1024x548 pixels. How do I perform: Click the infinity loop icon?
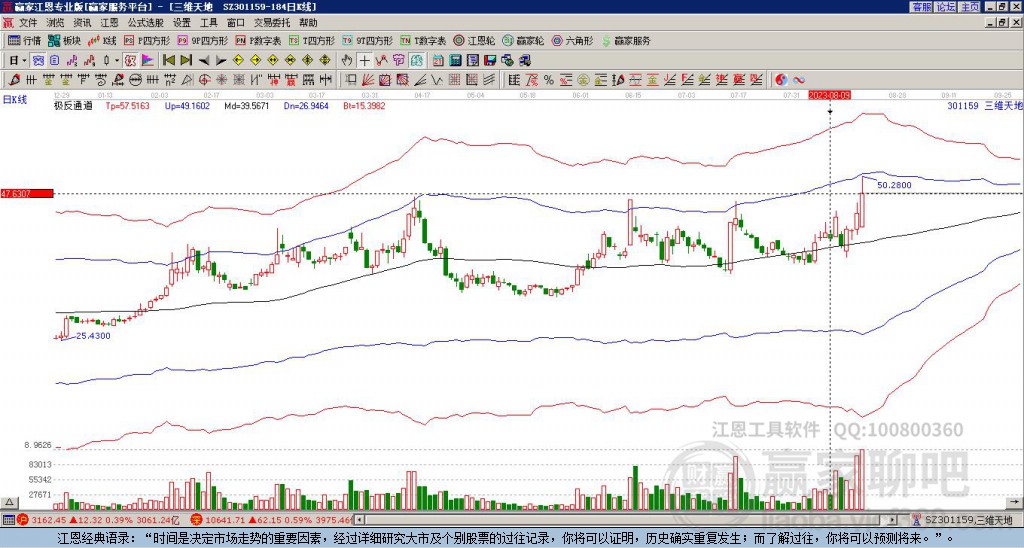799,80
